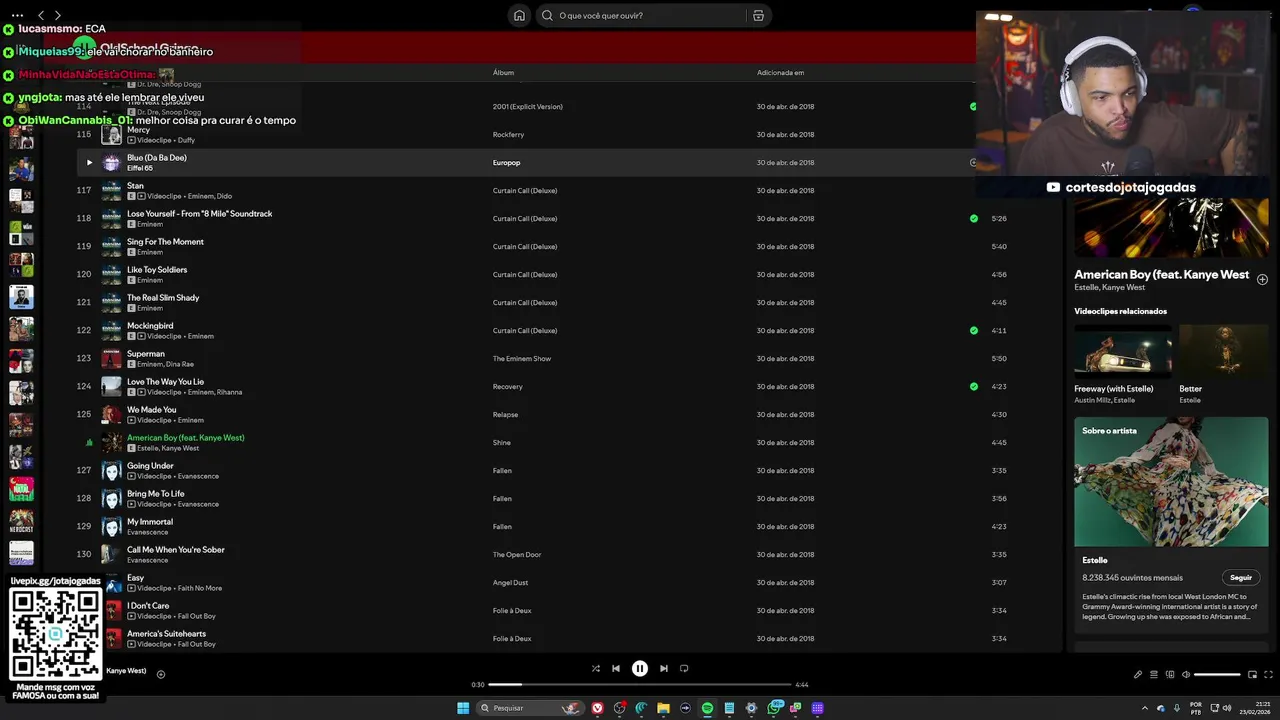This screenshot has height=720, width=1280.
Task: Add Blue (Da Ba Dee) to Liked Songs
Action: (974, 163)
